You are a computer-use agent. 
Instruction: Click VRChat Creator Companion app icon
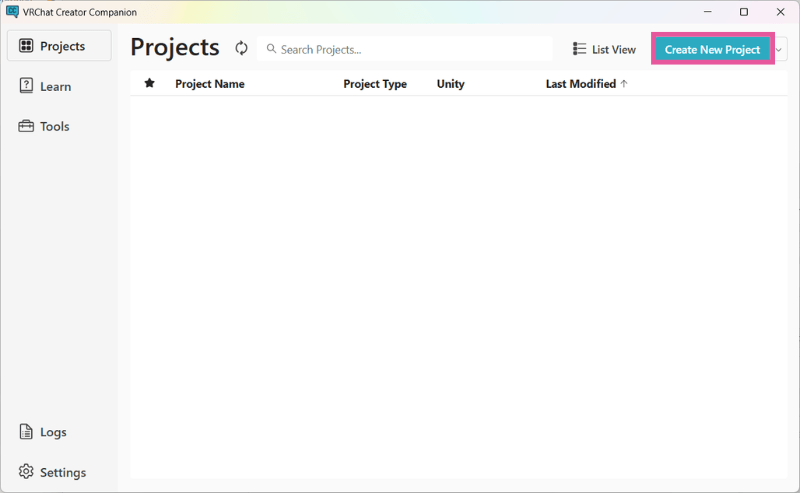tap(13, 12)
